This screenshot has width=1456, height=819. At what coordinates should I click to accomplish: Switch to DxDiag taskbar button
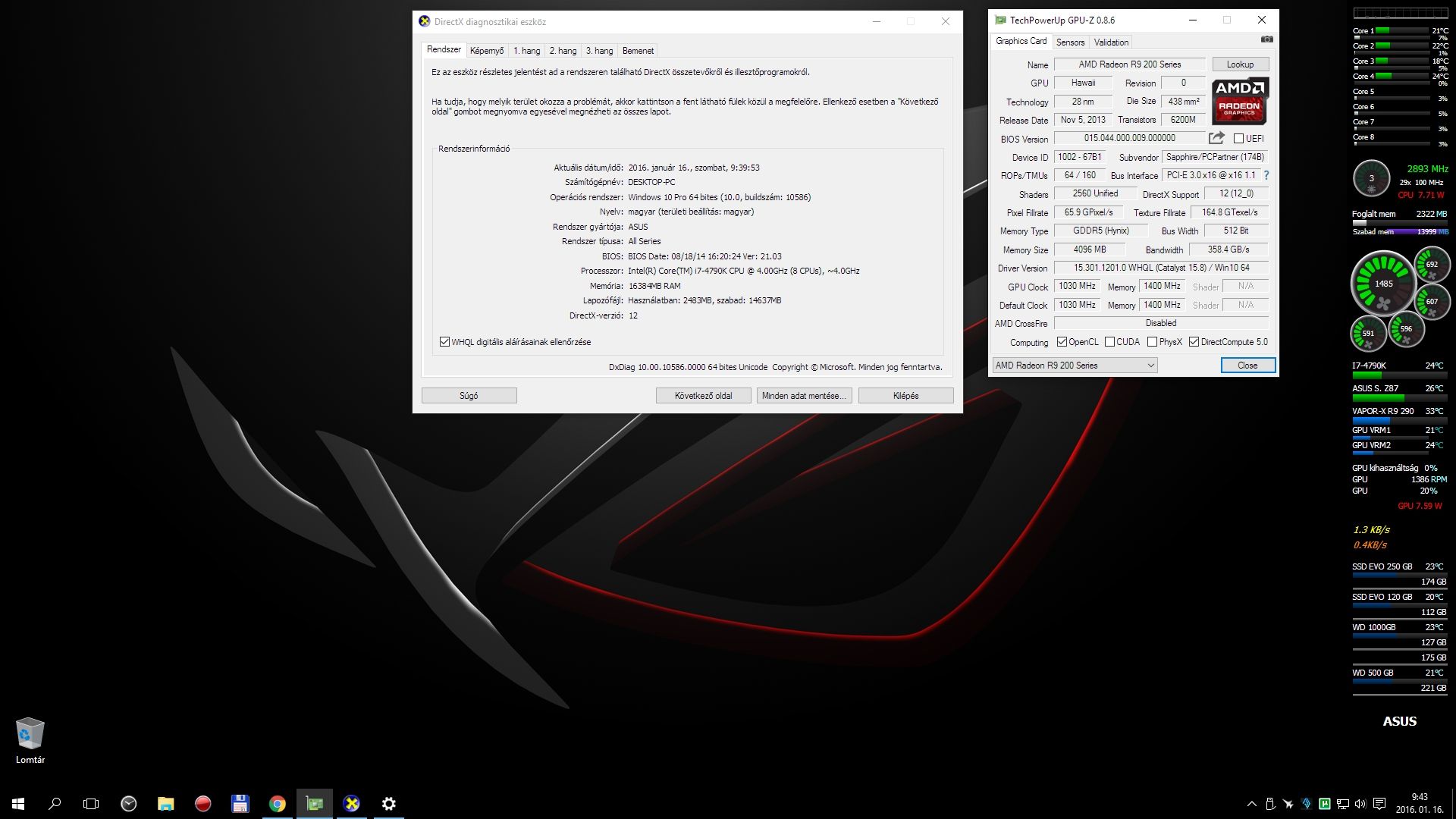(351, 804)
